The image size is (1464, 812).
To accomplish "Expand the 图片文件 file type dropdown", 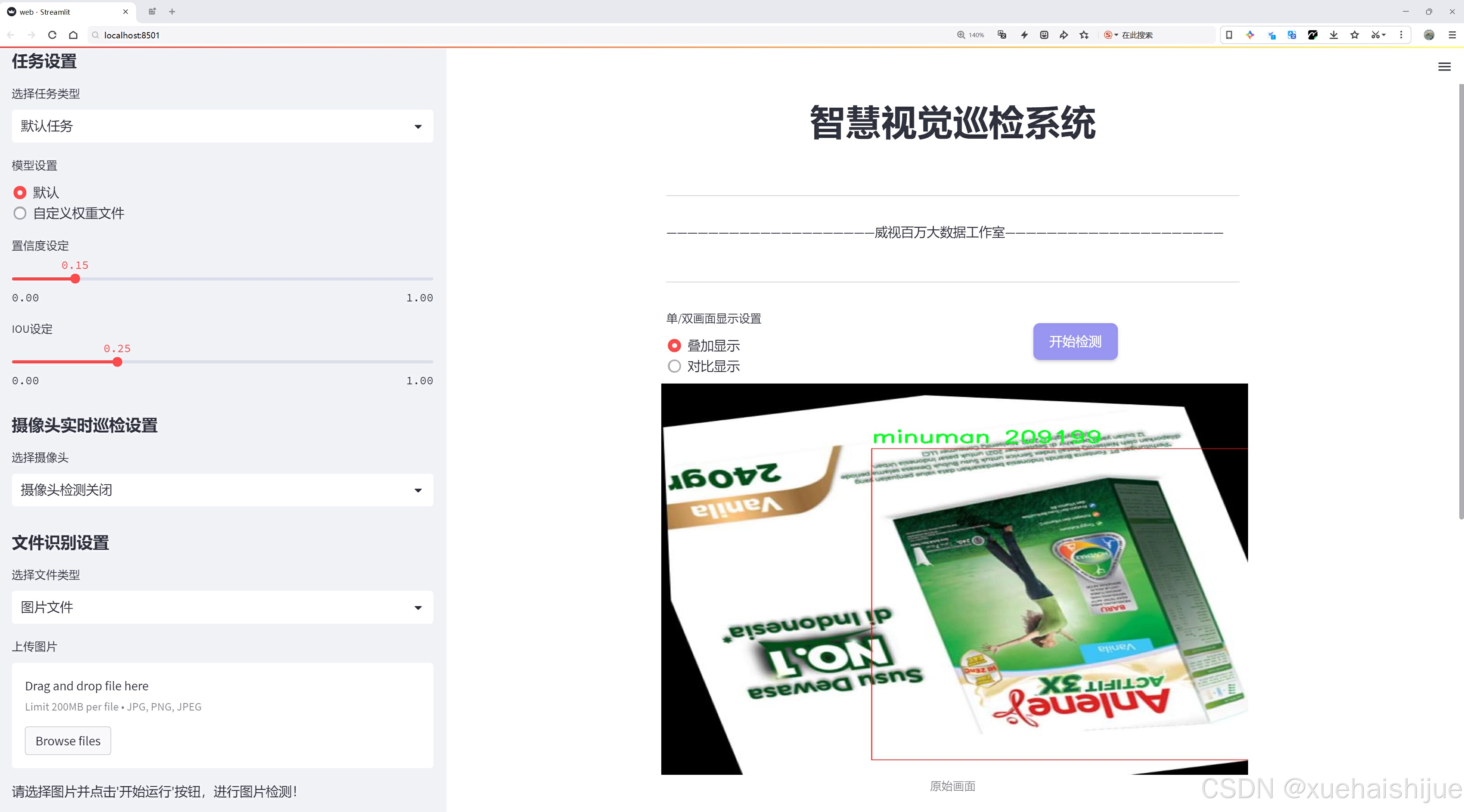I will [x=222, y=607].
